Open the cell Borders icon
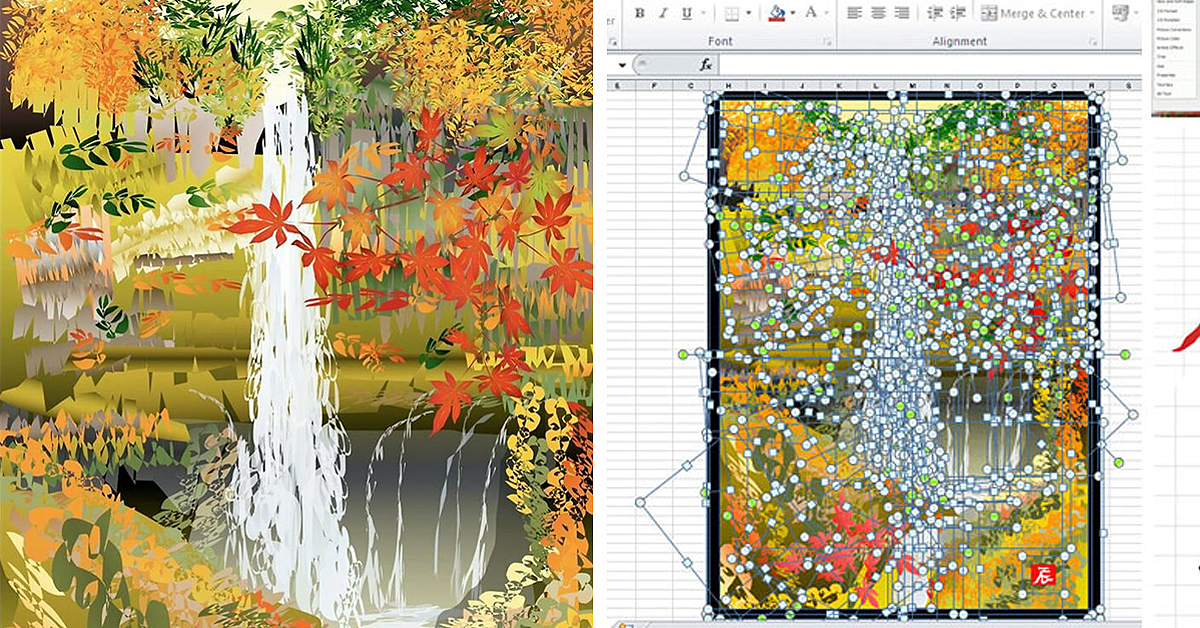The height and width of the screenshot is (628, 1200). point(732,12)
